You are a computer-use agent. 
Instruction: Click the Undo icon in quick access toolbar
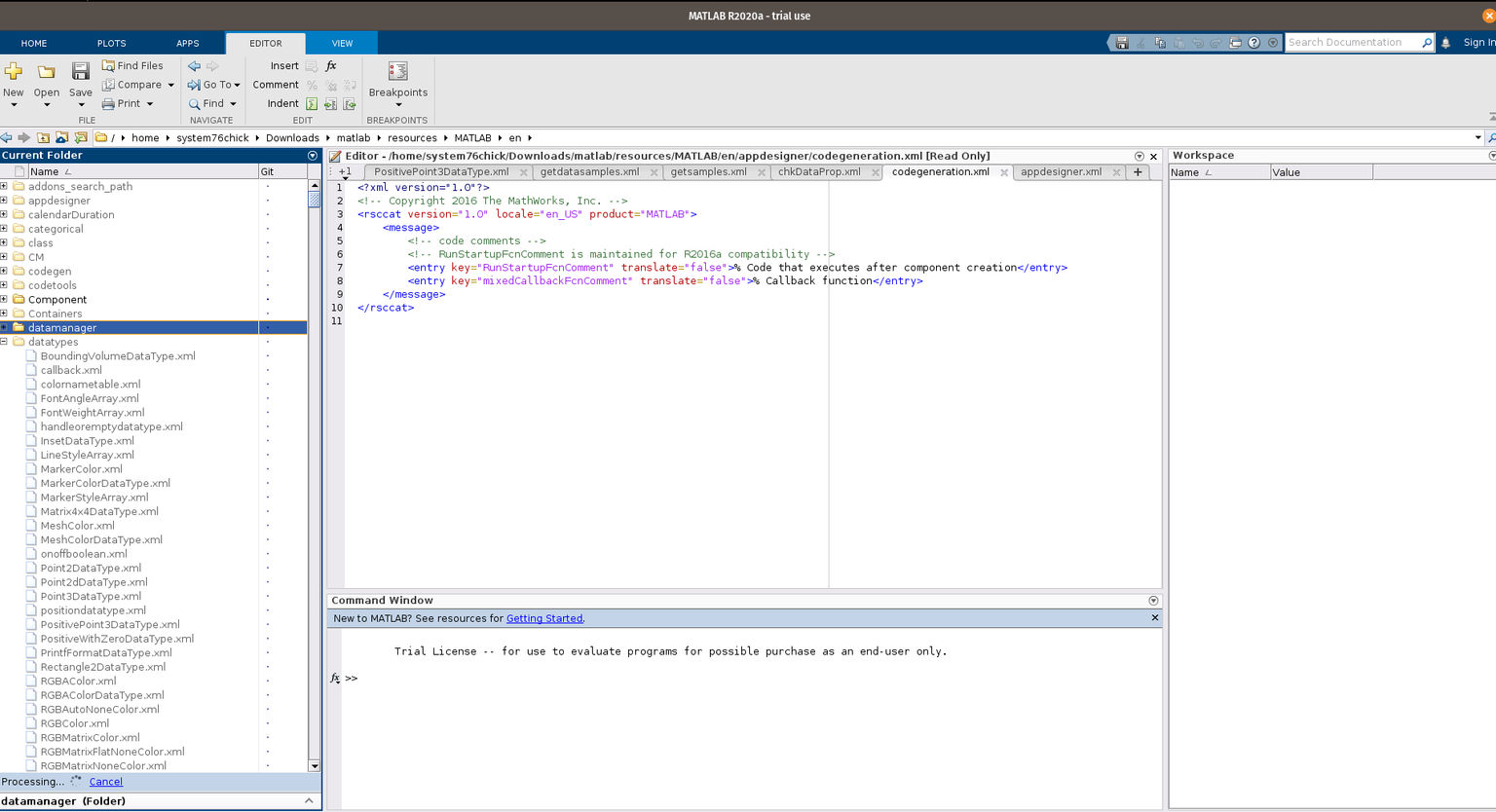[1199, 42]
